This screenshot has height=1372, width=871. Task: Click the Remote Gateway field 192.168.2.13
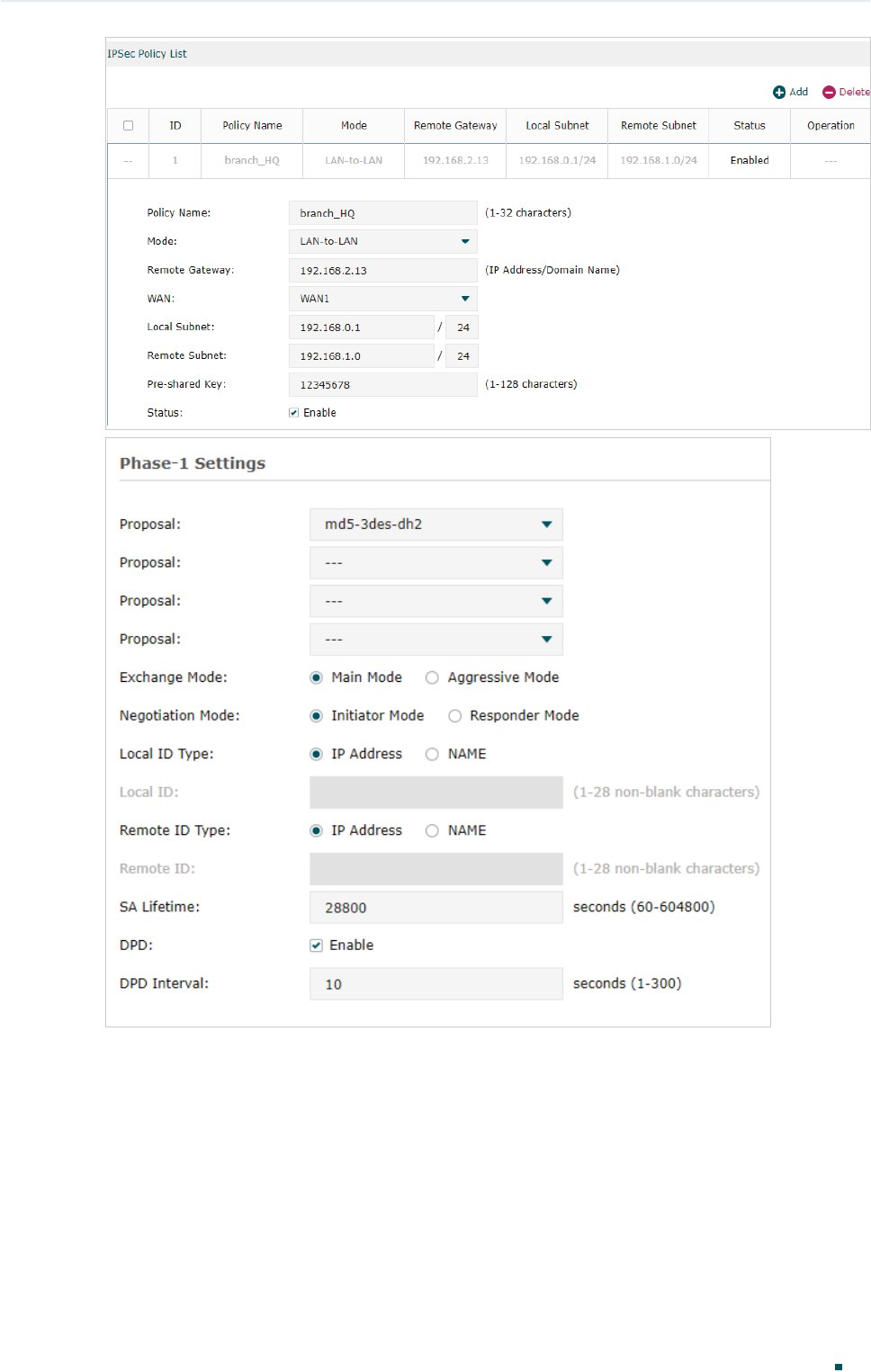tap(383, 270)
